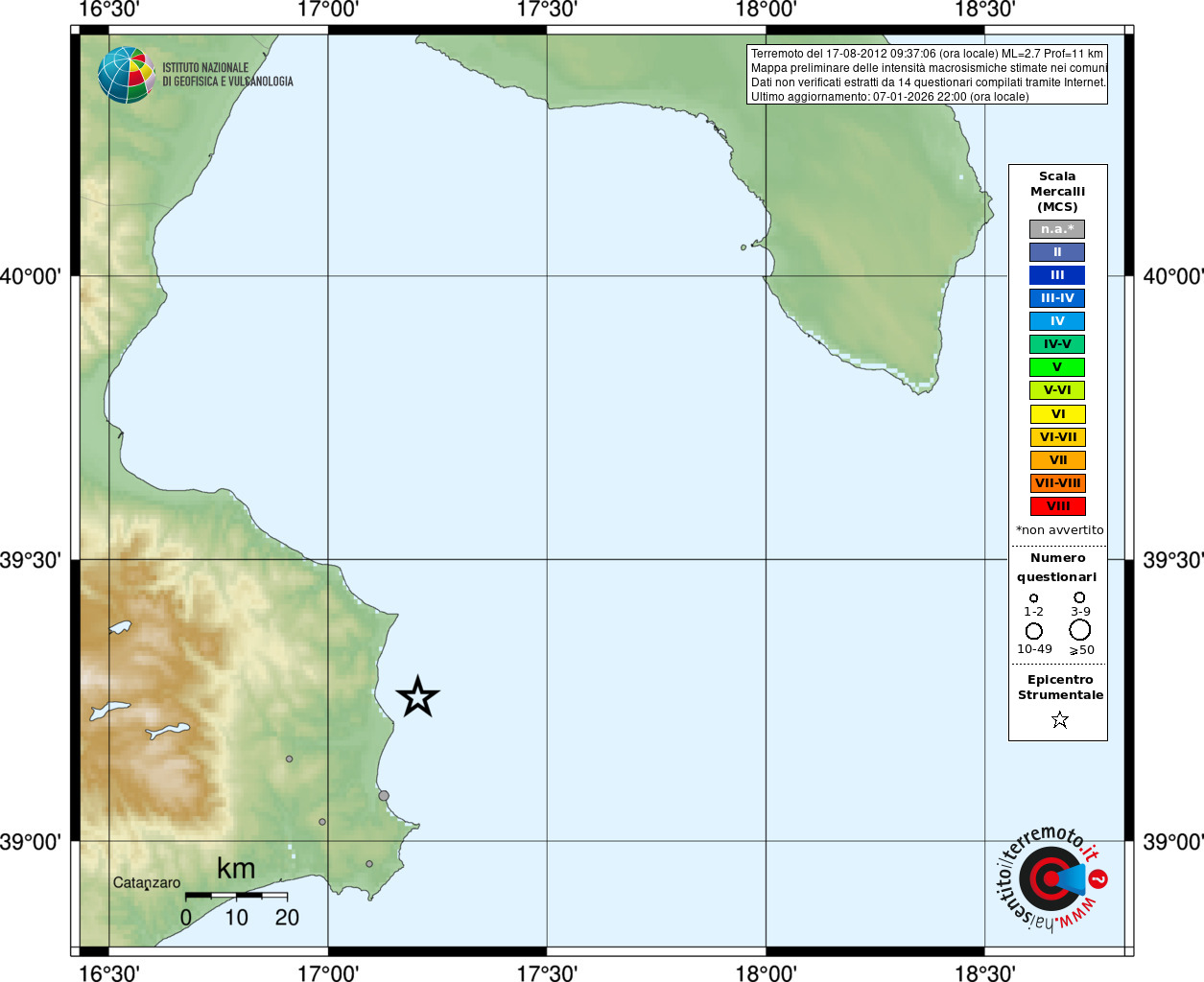Click the legend ≥50 questionnaires circle

pos(1079,630)
